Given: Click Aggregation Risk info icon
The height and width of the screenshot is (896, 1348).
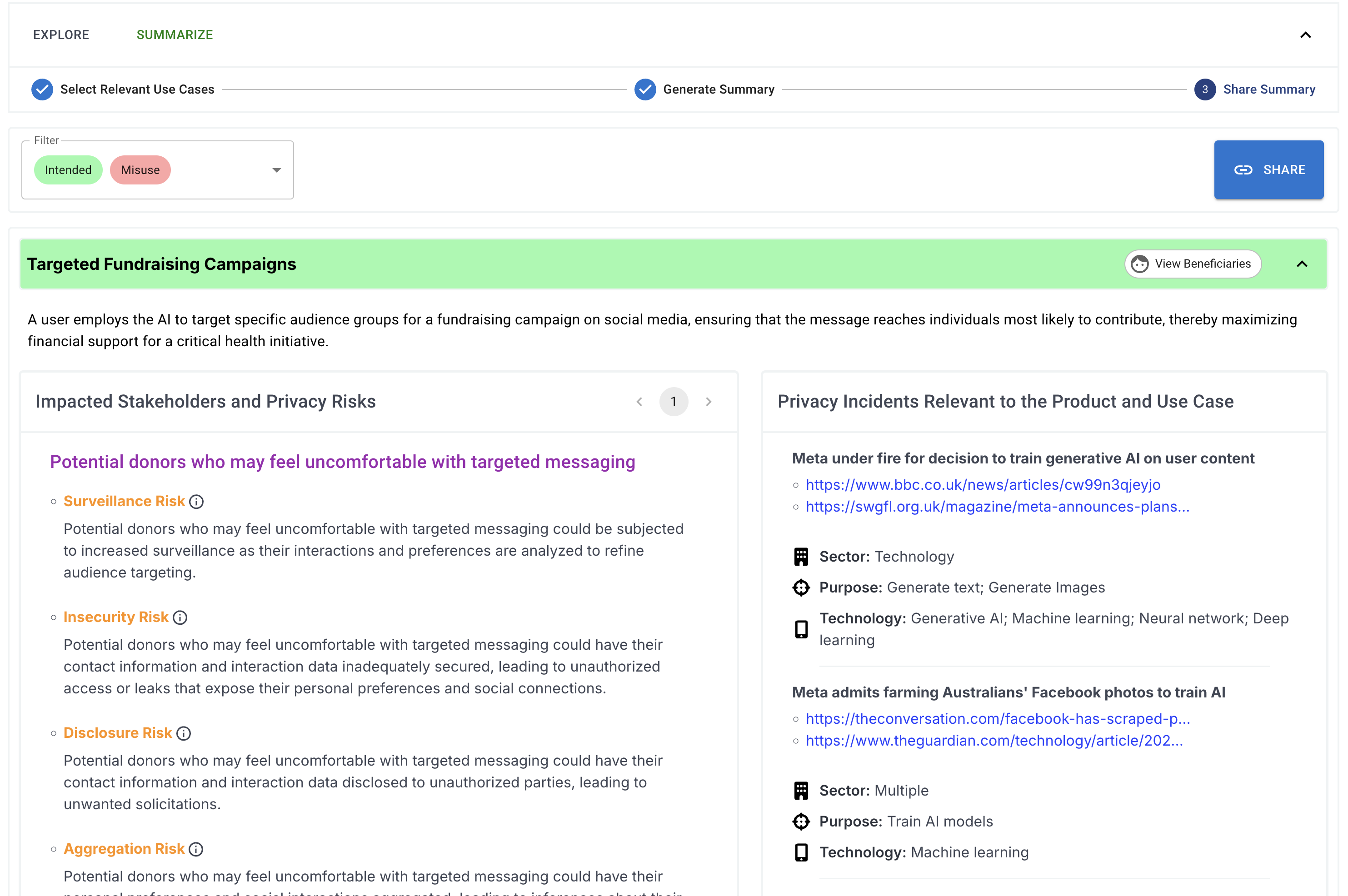Looking at the screenshot, I should pos(196,850).
